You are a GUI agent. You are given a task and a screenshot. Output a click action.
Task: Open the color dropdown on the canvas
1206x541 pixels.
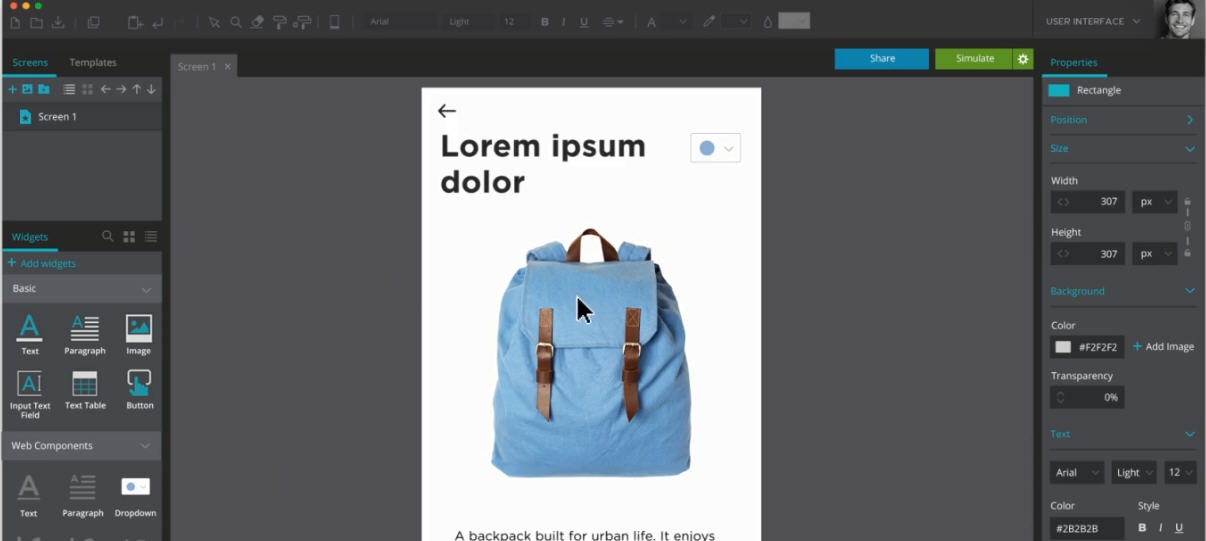[x=715, y=148]
